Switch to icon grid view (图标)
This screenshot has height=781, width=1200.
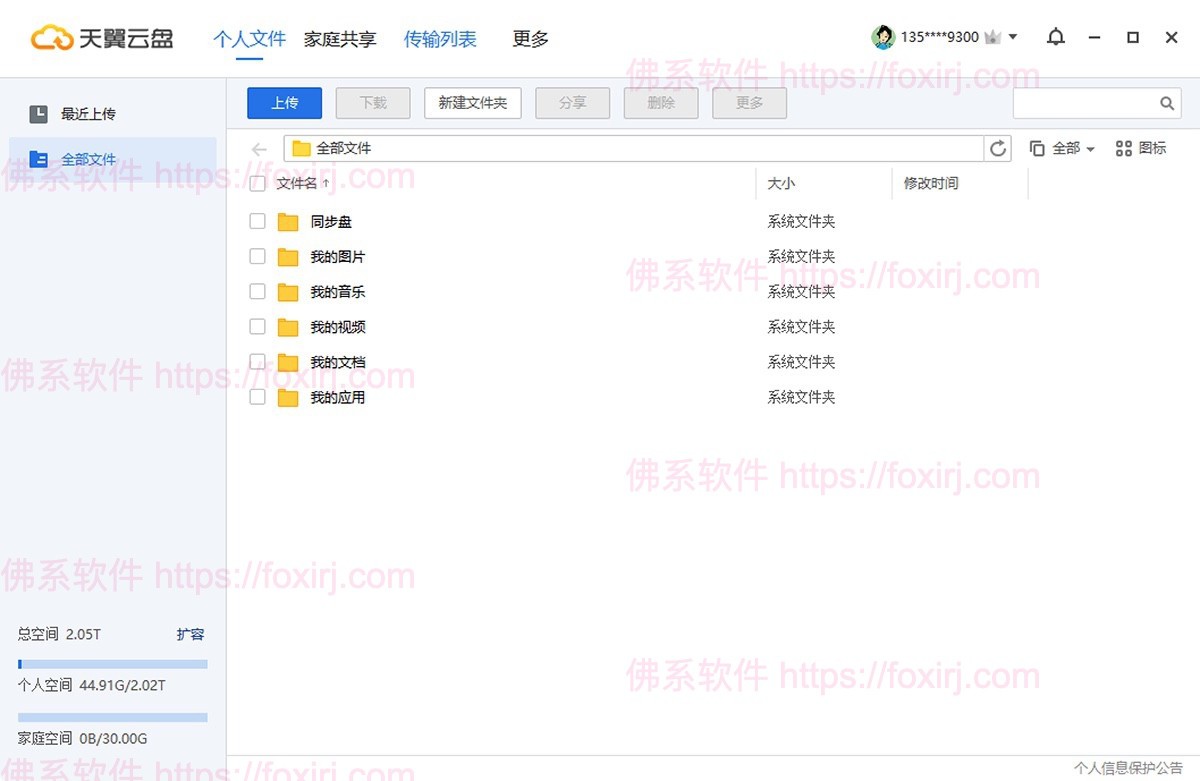(1141, 148)
